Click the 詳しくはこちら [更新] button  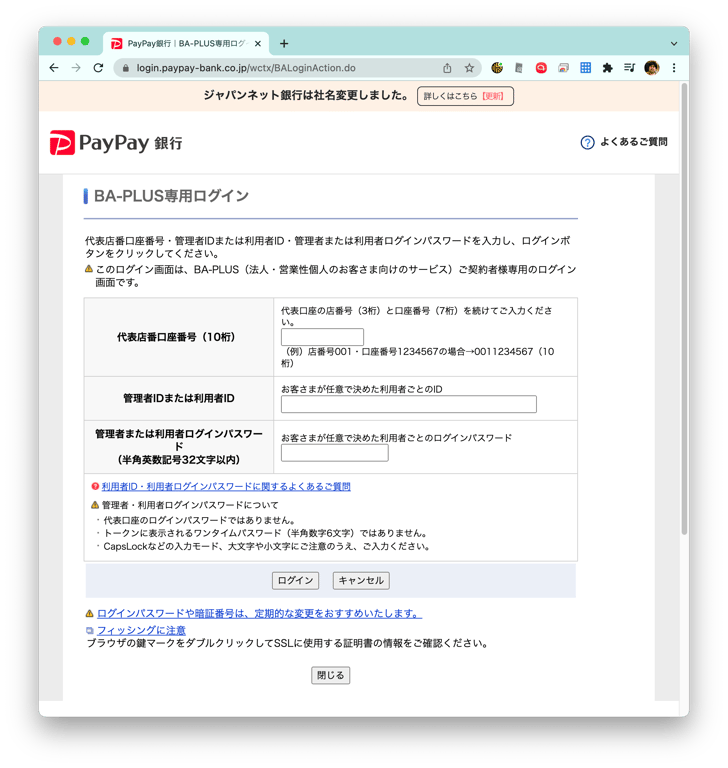click(465, 96)
